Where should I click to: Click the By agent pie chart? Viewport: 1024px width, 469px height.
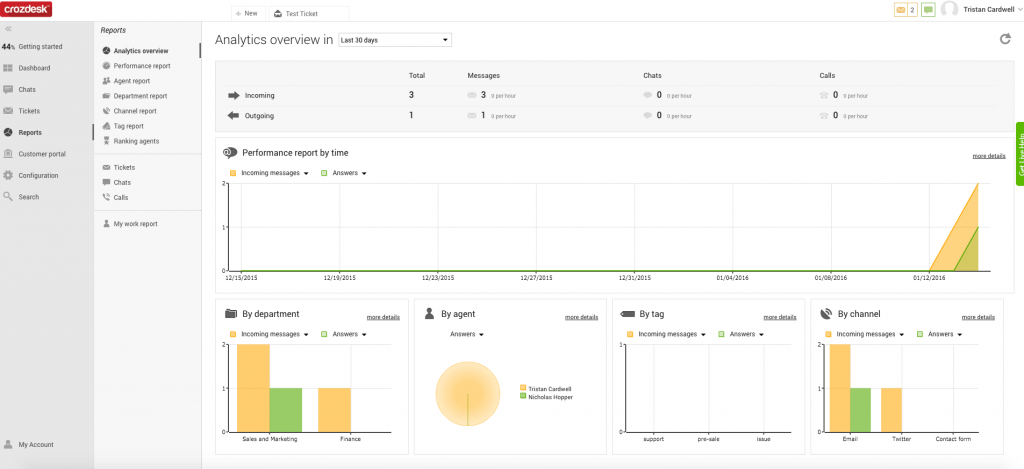pyautogui.click(x=468, y=393)
